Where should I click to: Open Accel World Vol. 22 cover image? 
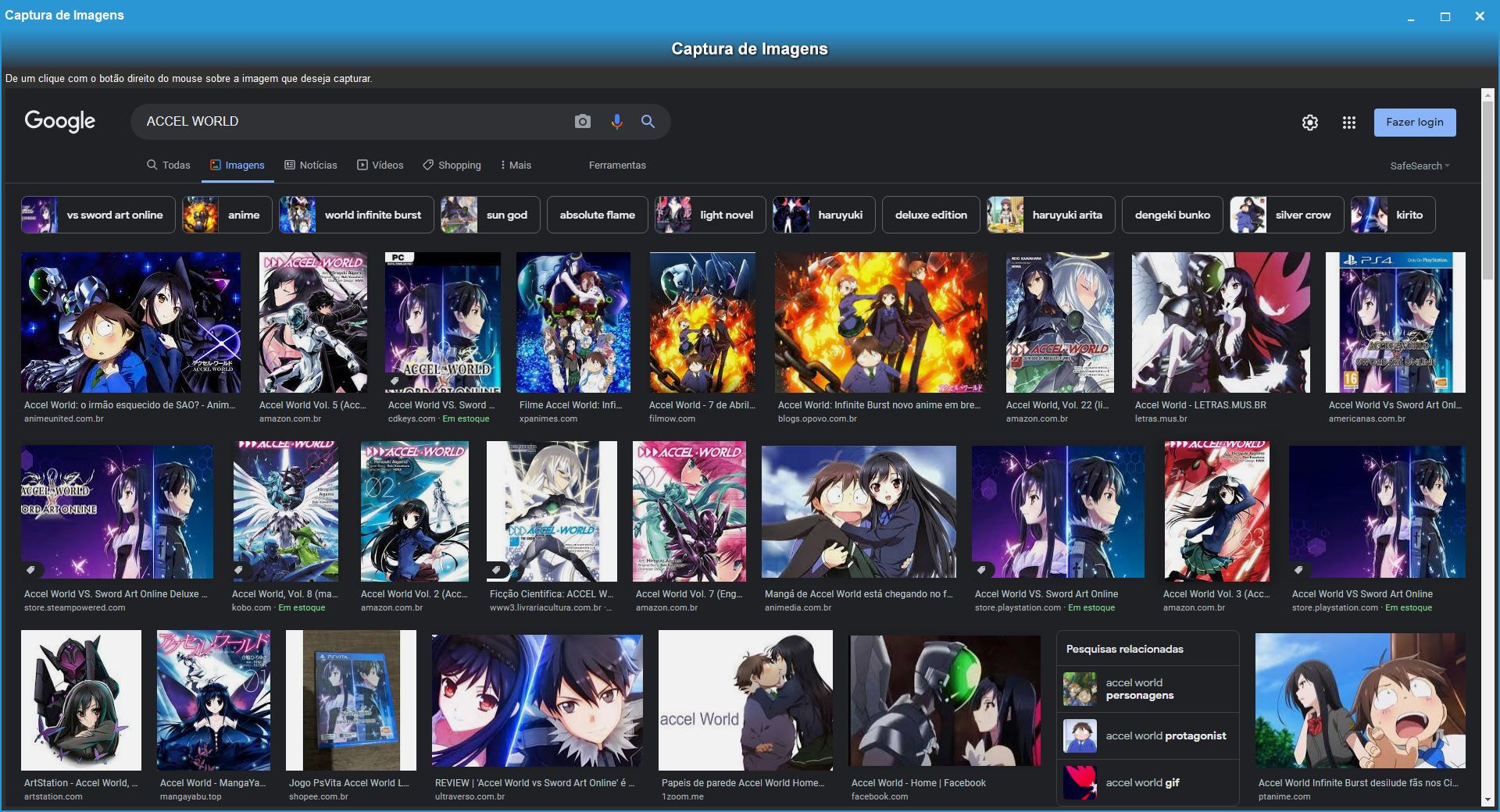pyautogui.click(x=1060, y=322)
